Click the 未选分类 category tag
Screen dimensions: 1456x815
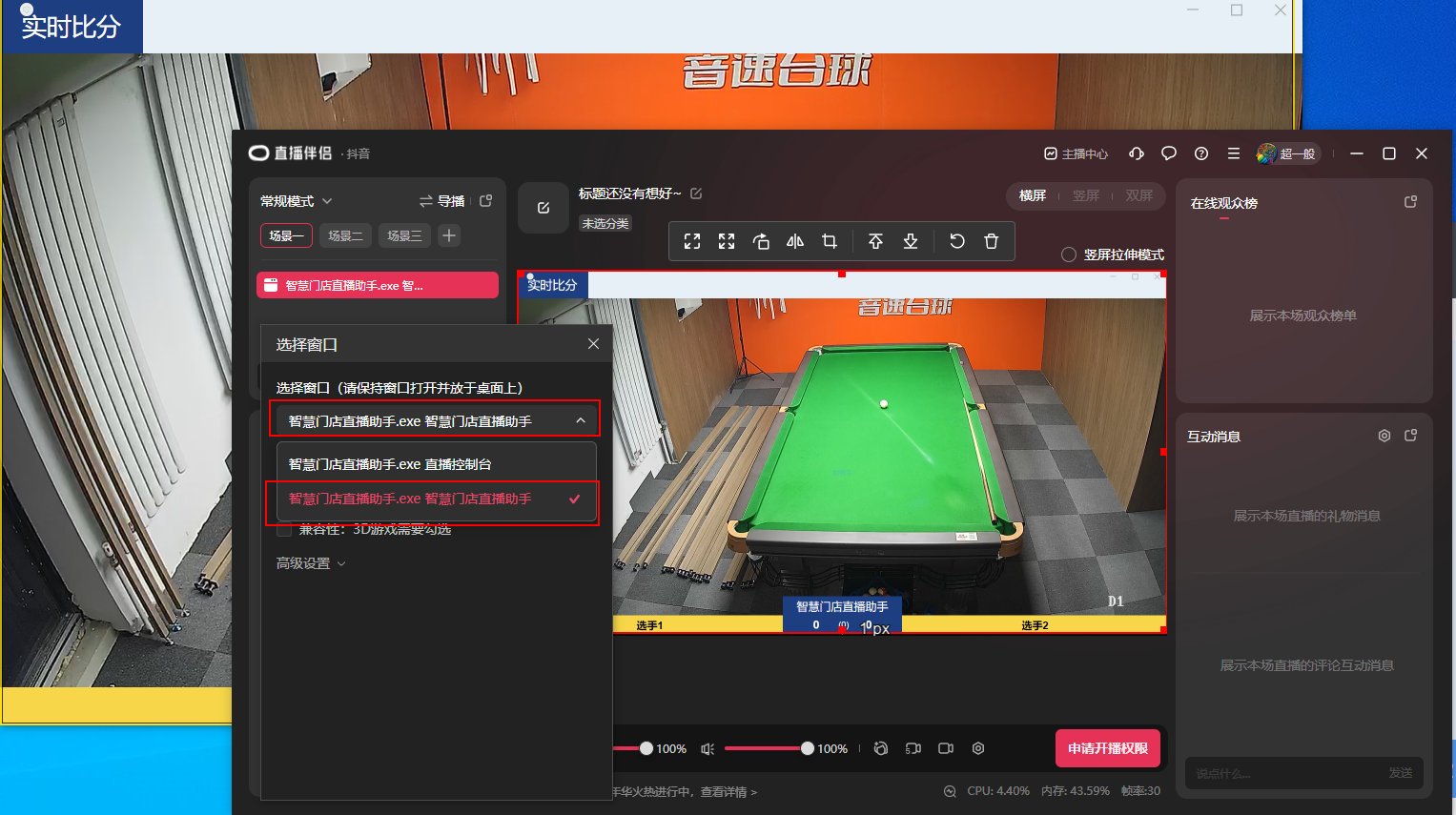pos(605,223)
